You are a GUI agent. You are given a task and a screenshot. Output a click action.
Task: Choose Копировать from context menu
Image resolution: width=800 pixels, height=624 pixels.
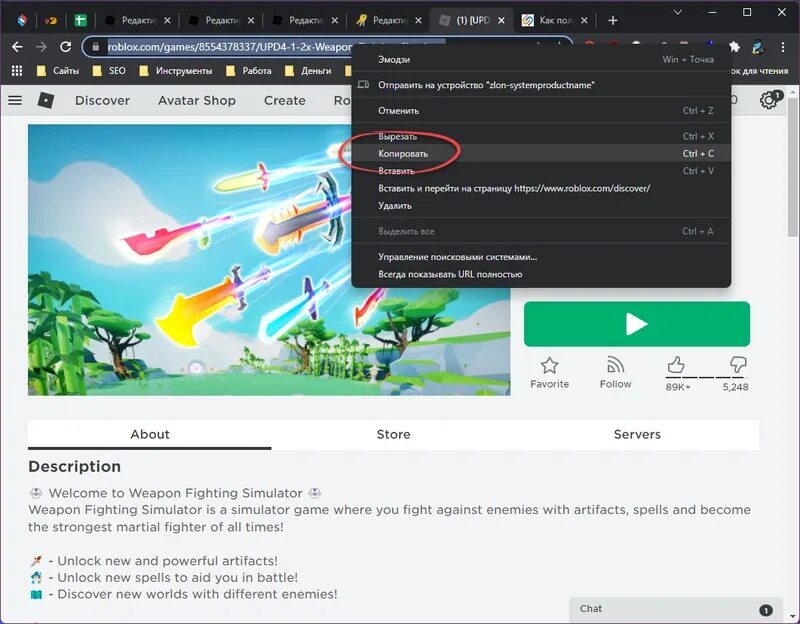[541, 154]
